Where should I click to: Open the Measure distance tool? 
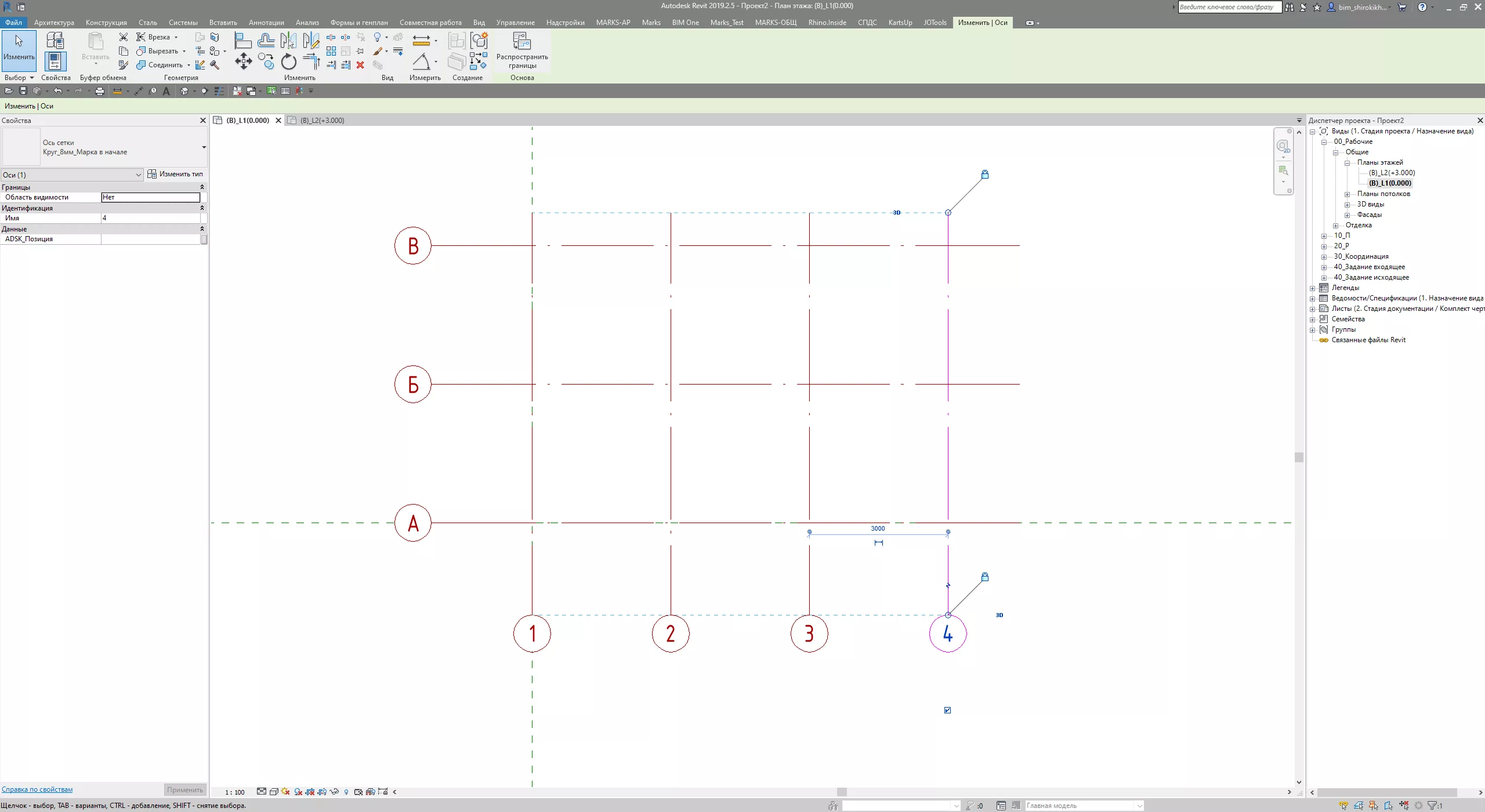click(421, 41)
